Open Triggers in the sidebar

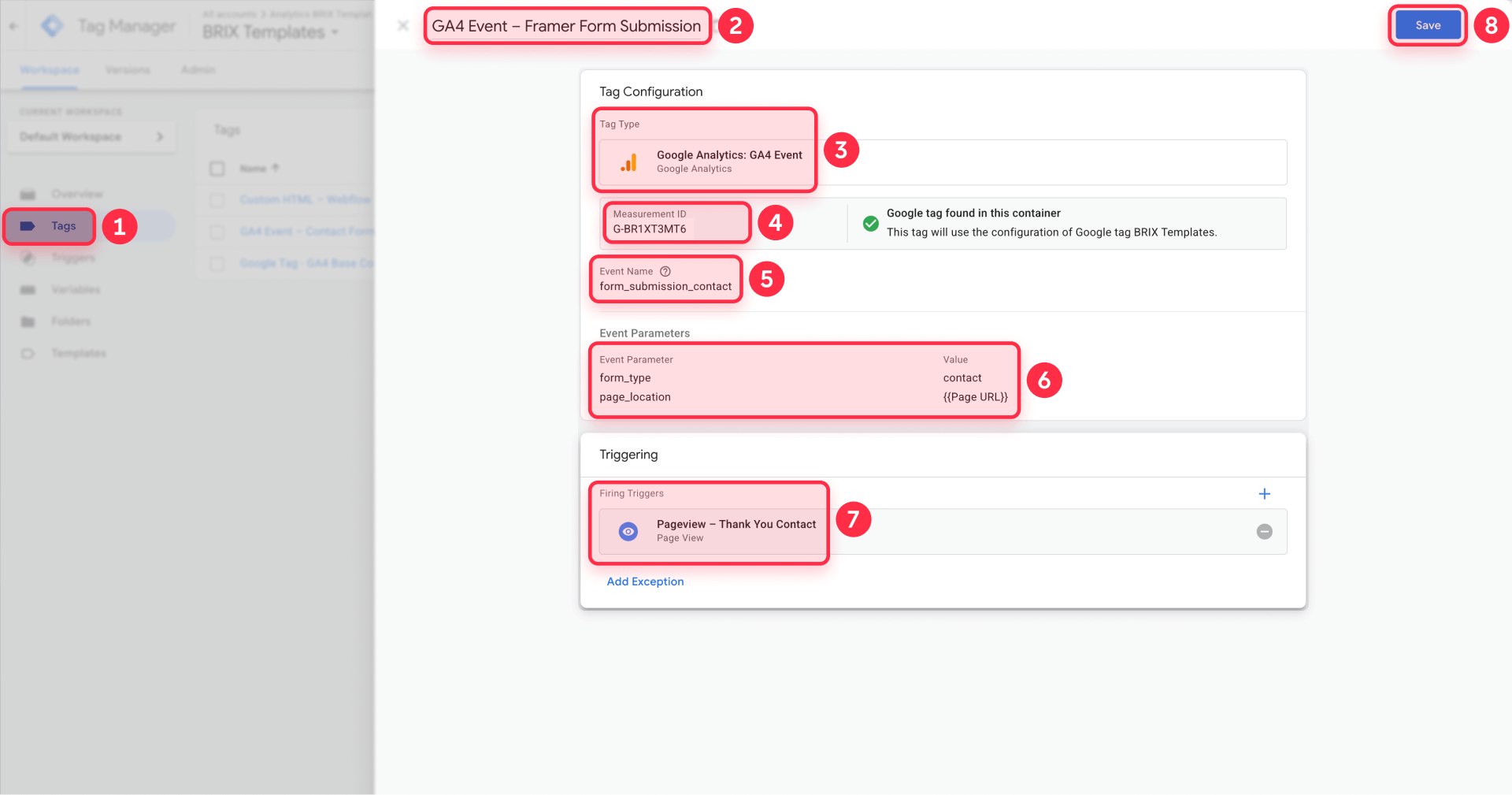(x=73, y=258)
